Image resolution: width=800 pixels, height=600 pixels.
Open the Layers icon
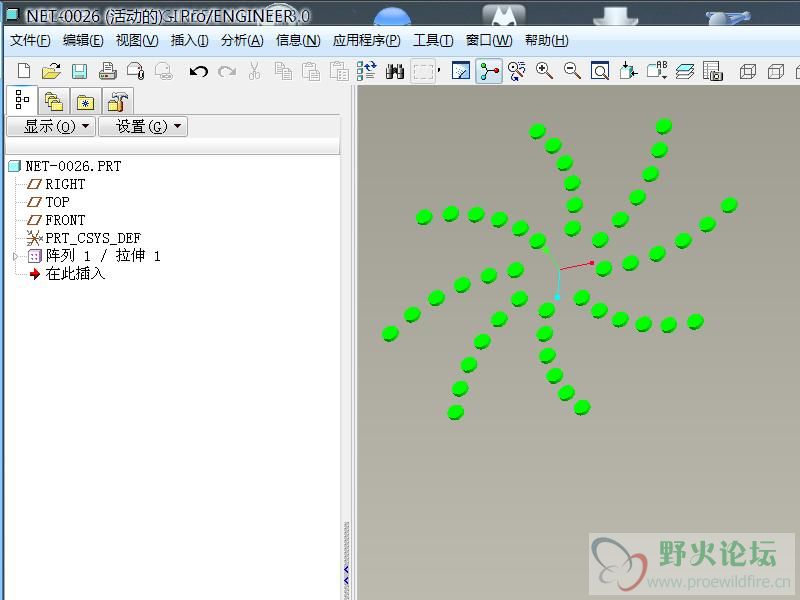click(685, 71)
